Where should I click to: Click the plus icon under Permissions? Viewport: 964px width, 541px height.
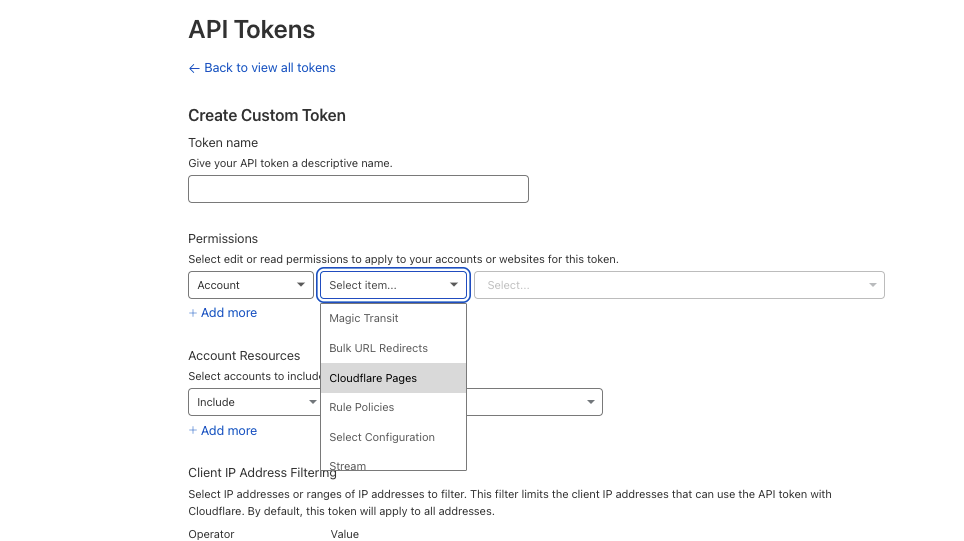point(193,313)
